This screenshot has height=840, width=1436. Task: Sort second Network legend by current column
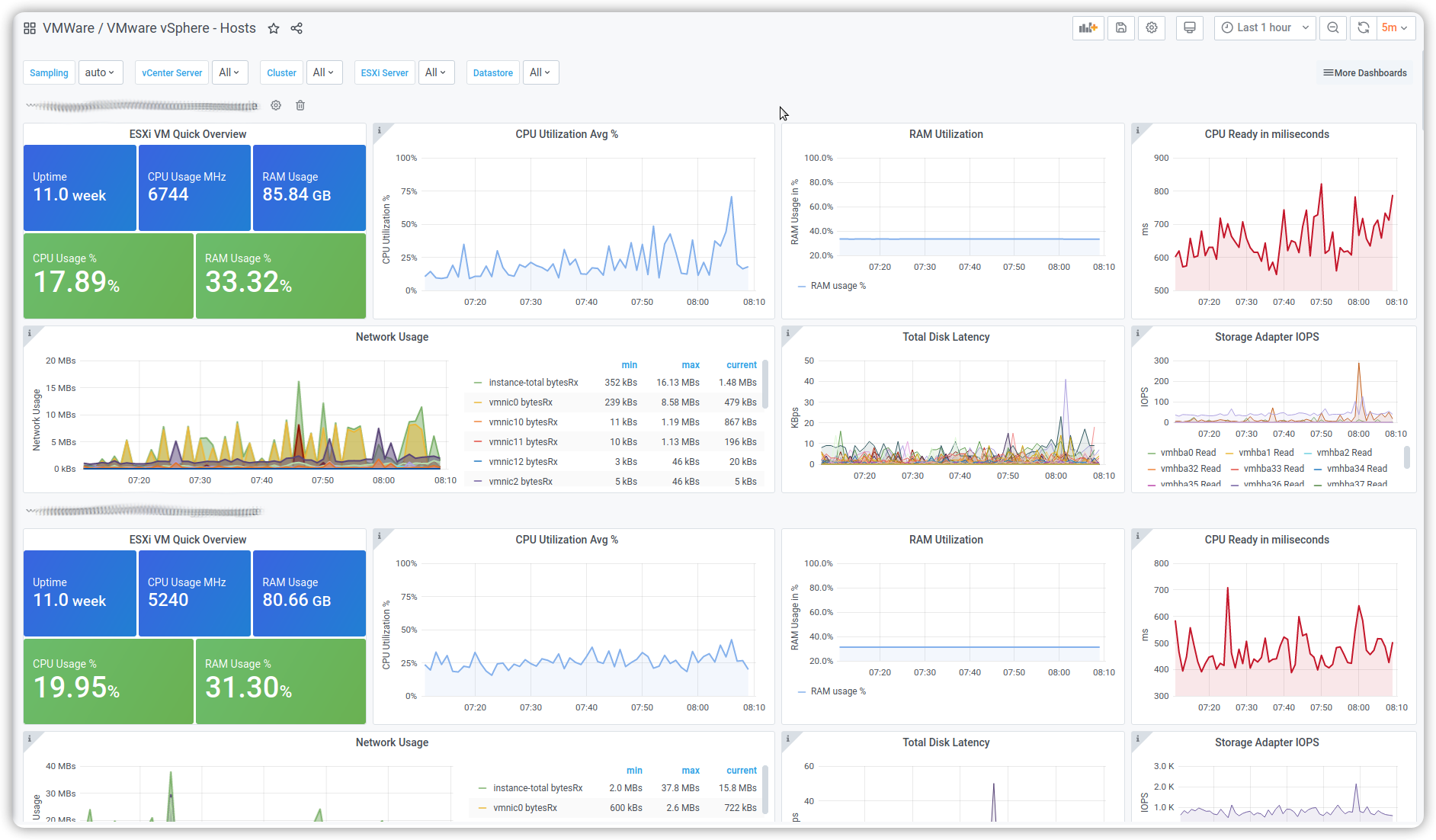click(742, 771)
